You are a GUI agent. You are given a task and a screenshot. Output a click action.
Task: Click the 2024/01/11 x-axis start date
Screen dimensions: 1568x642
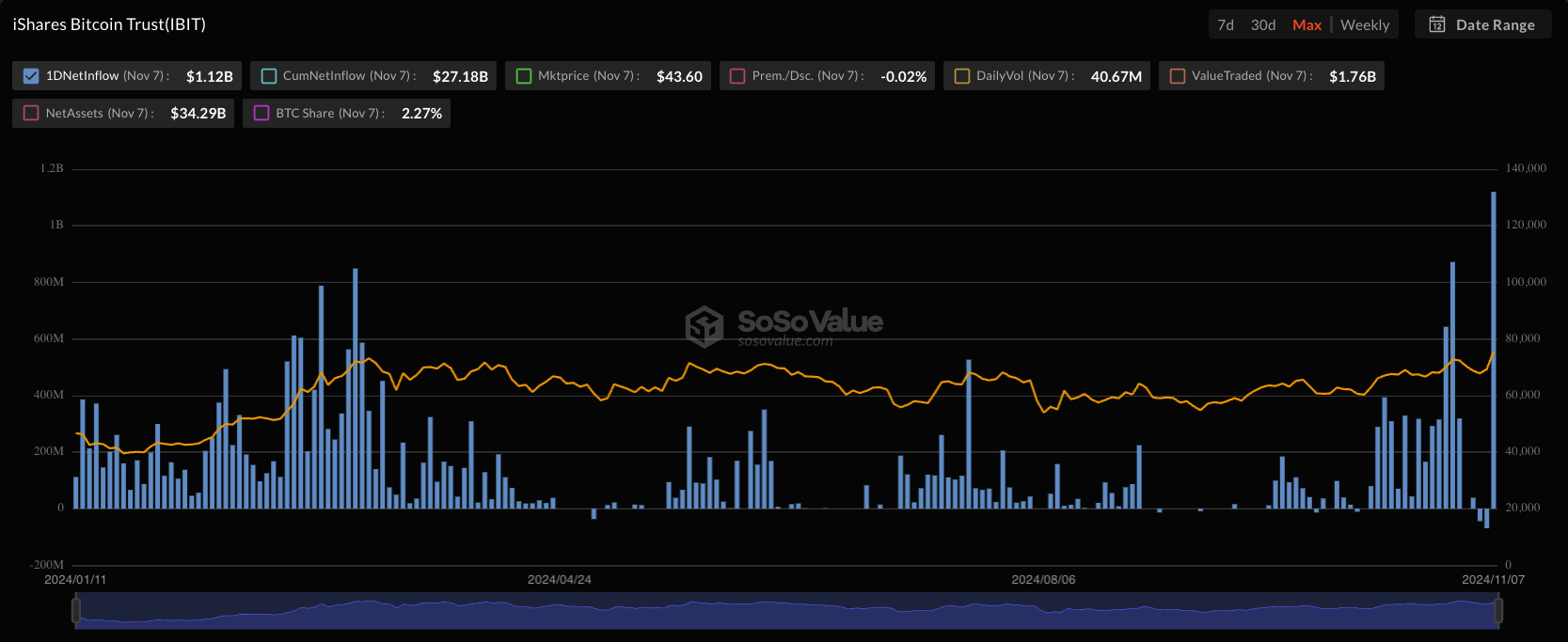[75, 580]
